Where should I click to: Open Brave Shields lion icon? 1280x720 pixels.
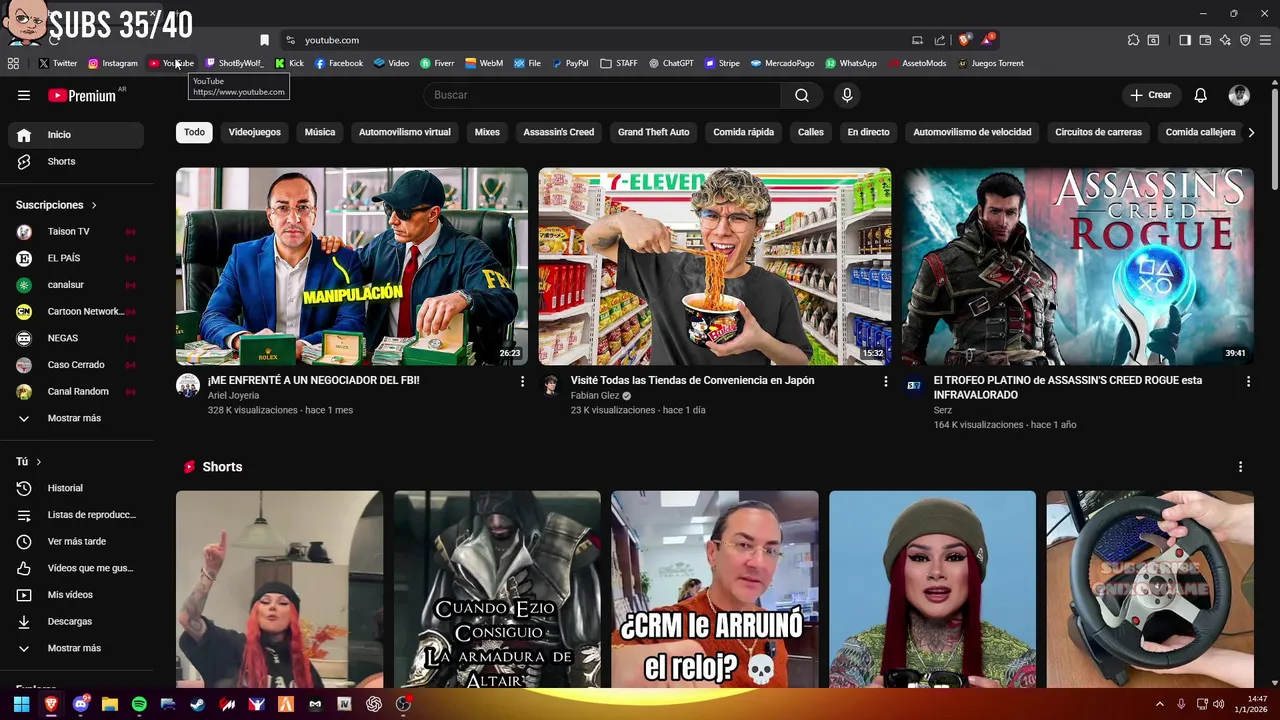[964, 40]
